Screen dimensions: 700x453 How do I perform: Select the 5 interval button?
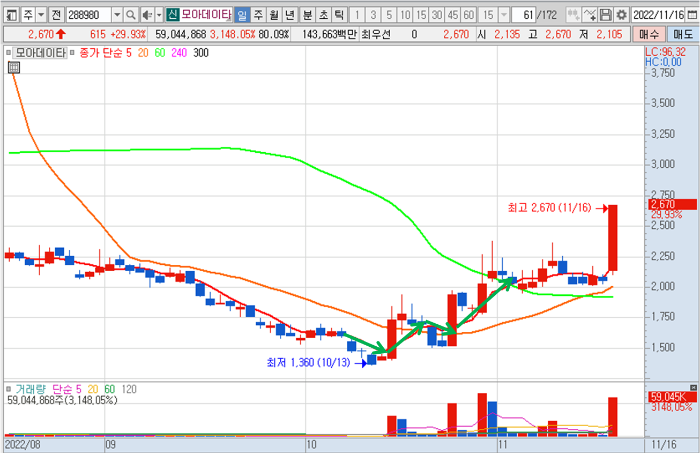point(389,15)
